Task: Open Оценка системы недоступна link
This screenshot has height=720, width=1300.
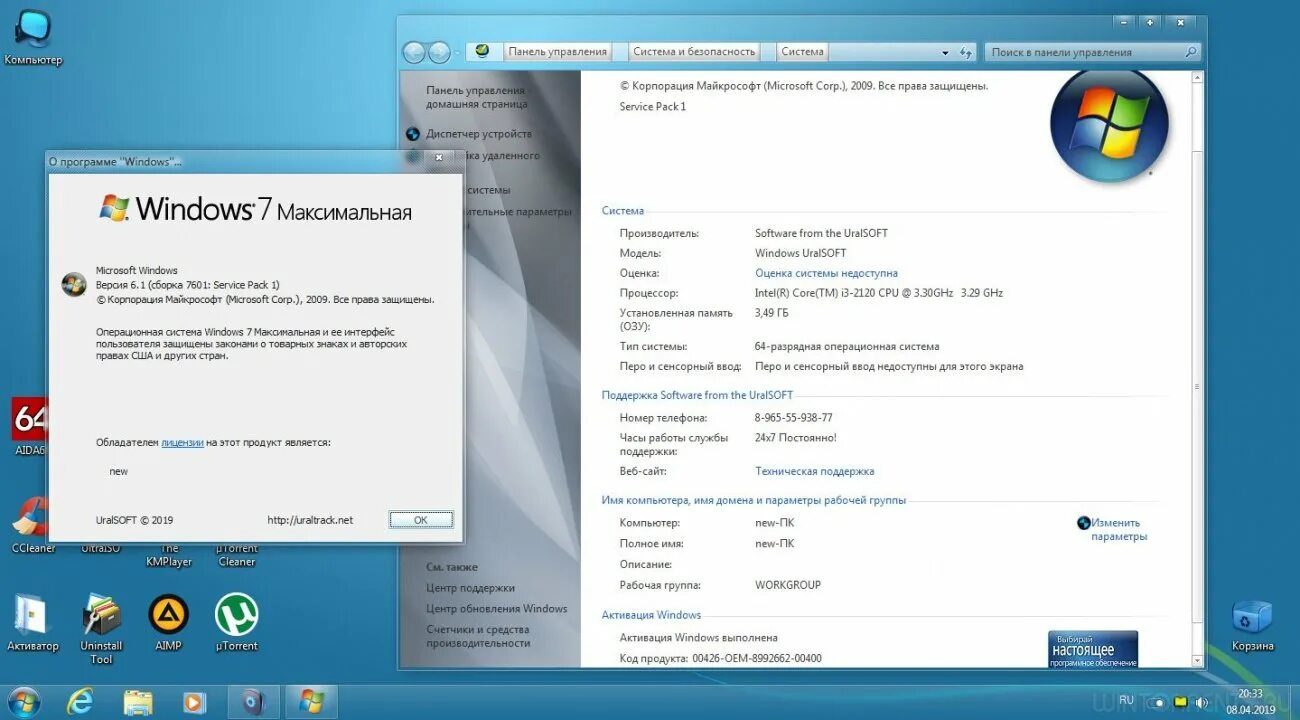Action: (826, 273)
